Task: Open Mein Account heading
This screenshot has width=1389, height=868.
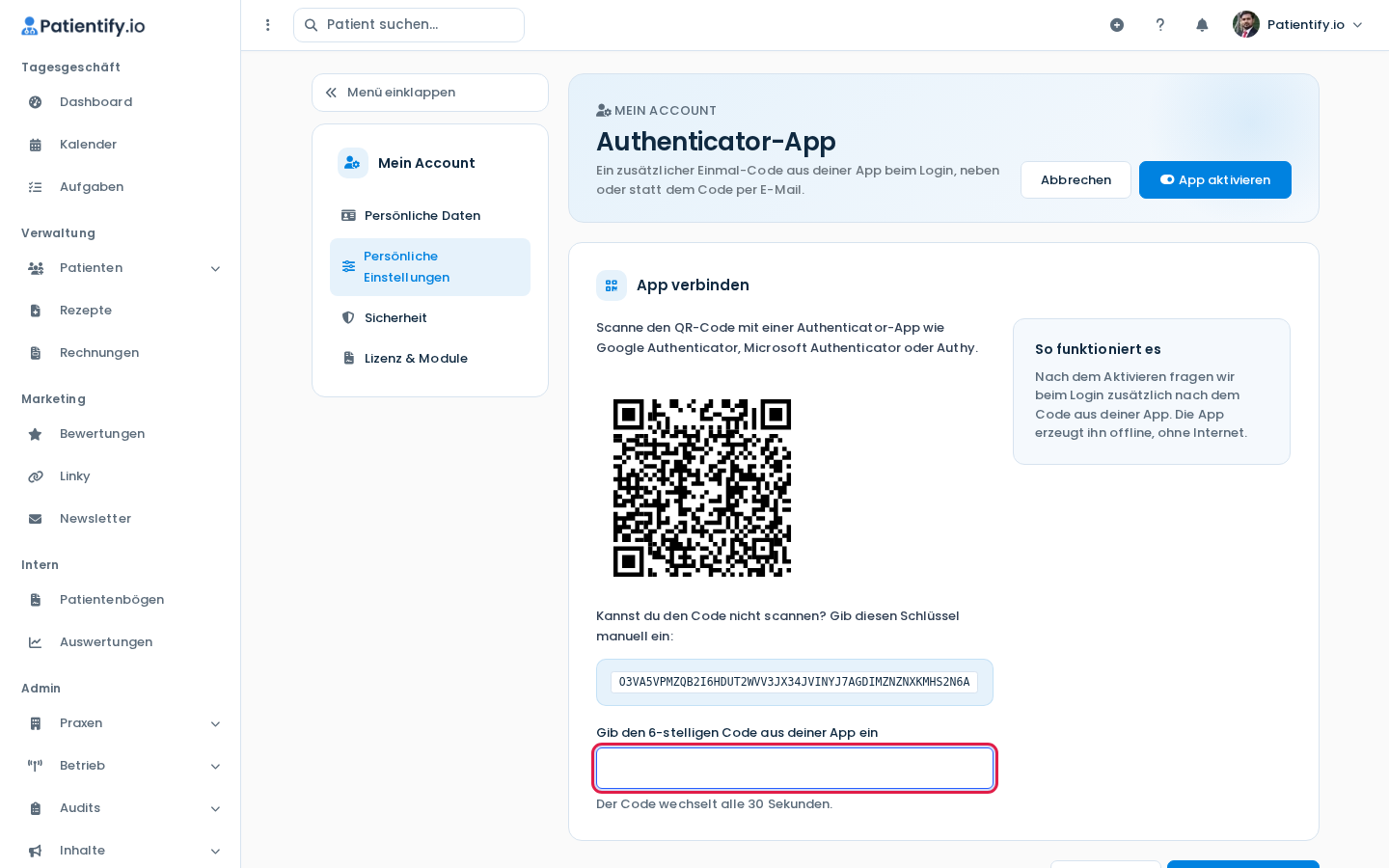Action: 426,163
